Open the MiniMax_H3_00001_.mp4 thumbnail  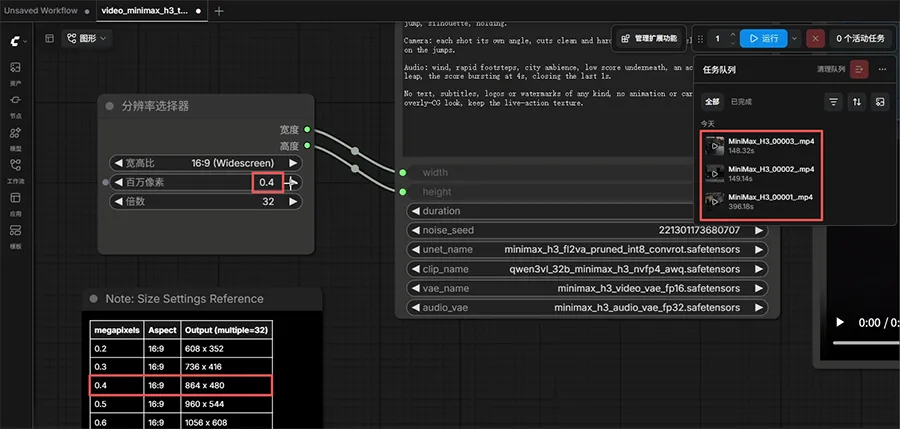click(x=715, y=202)
